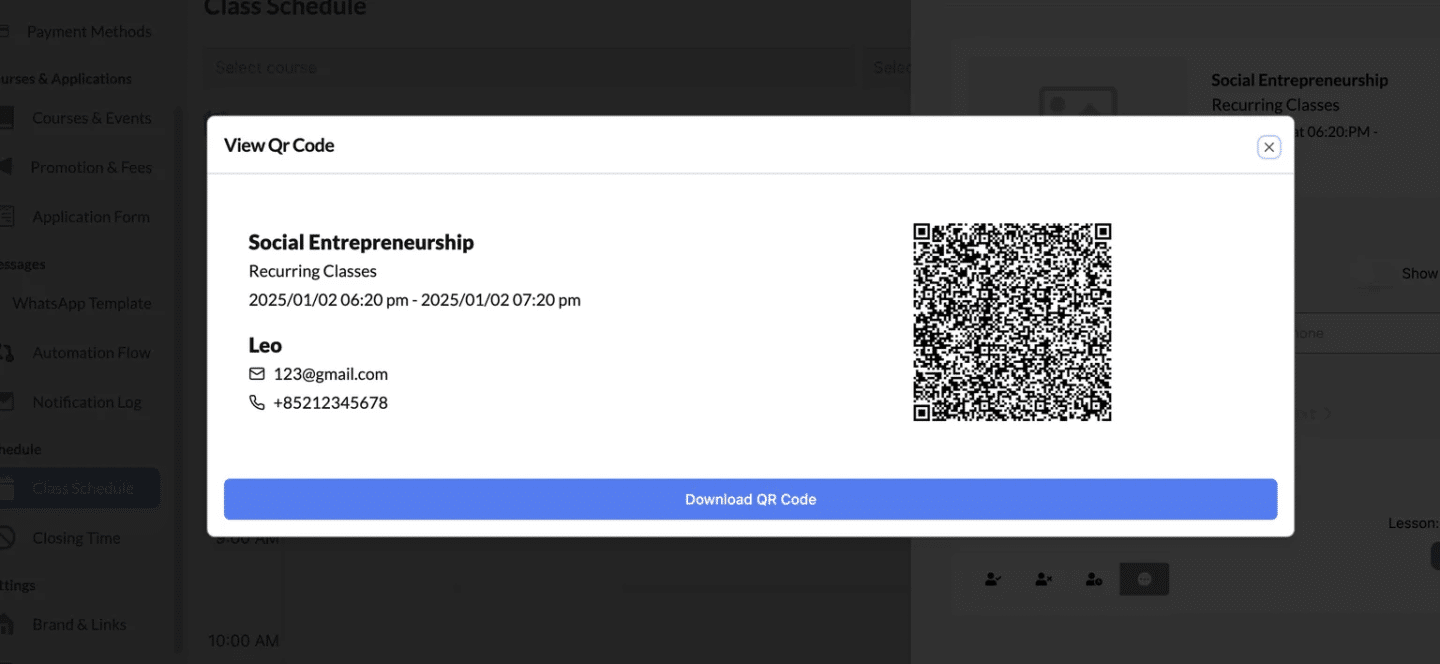Click the mark-absent user-x icon
Viewport: 1440px width, 664px height.
pyautogui.click(x=1043, y=579)
